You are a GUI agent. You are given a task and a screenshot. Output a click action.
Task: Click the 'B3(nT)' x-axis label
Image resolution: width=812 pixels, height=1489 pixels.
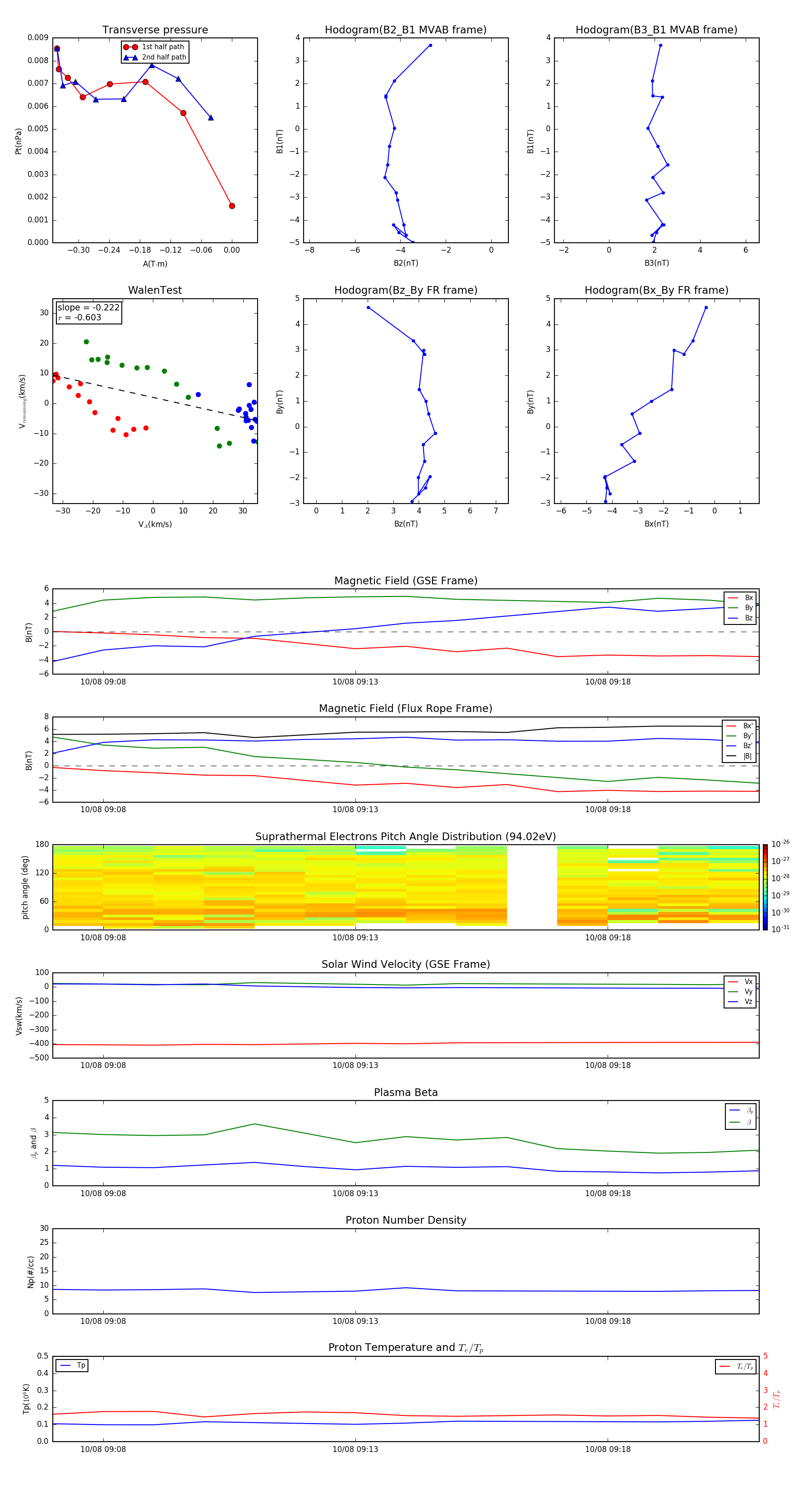point(656,263)
